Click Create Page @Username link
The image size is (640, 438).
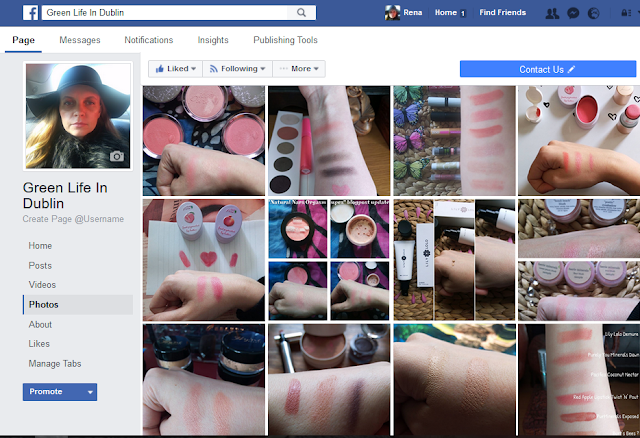(x=73, y=219)
